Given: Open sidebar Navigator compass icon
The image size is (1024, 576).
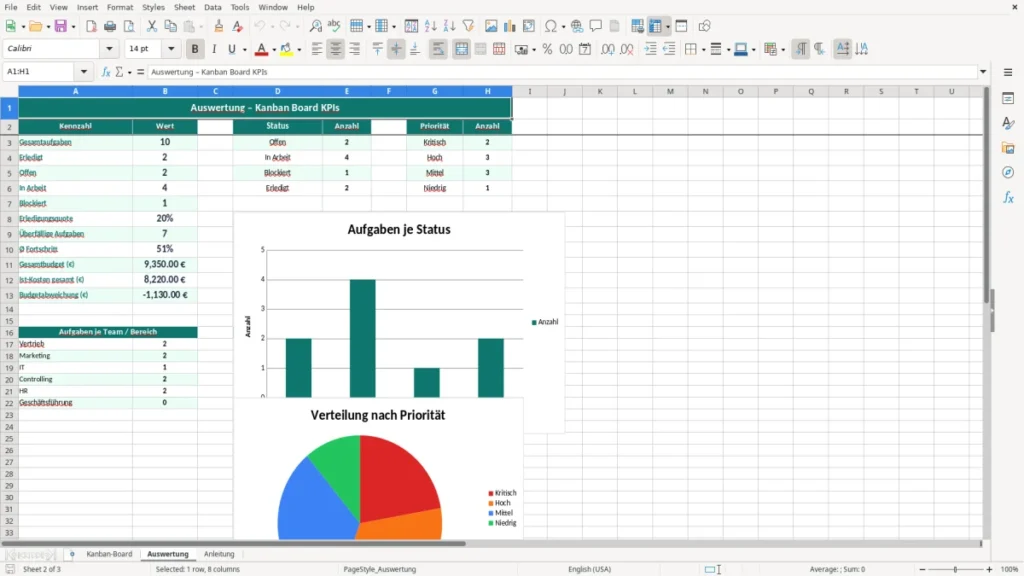Looking at the screenshot, I should tap(1008, 172).
